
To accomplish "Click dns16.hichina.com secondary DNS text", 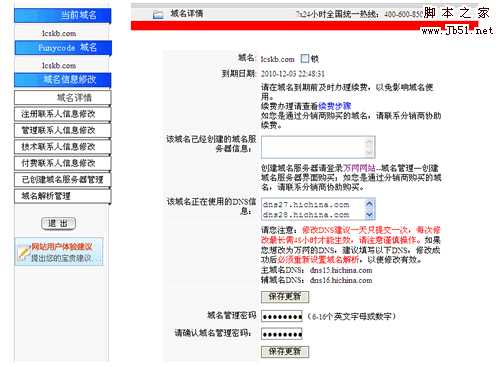I will 341,280.
